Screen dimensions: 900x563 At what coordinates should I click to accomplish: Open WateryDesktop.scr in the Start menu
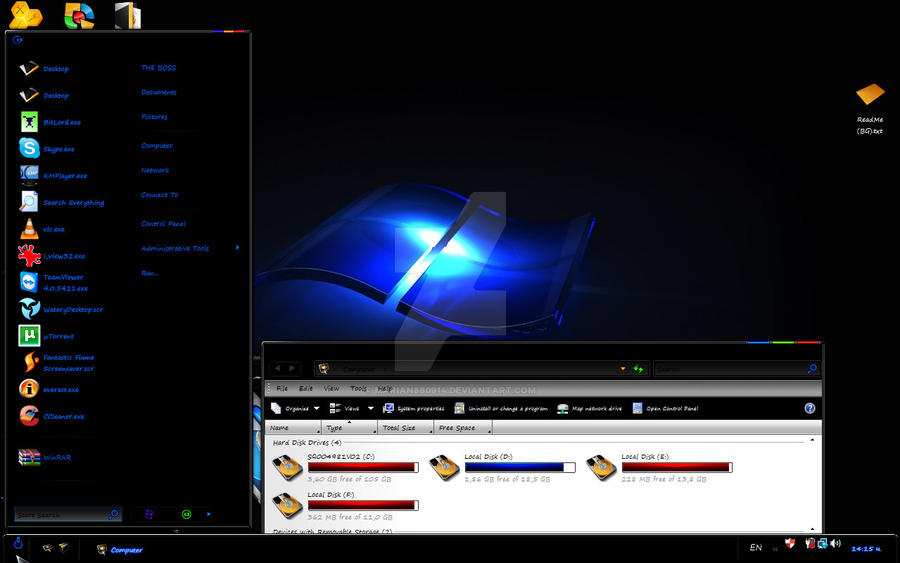61,309
